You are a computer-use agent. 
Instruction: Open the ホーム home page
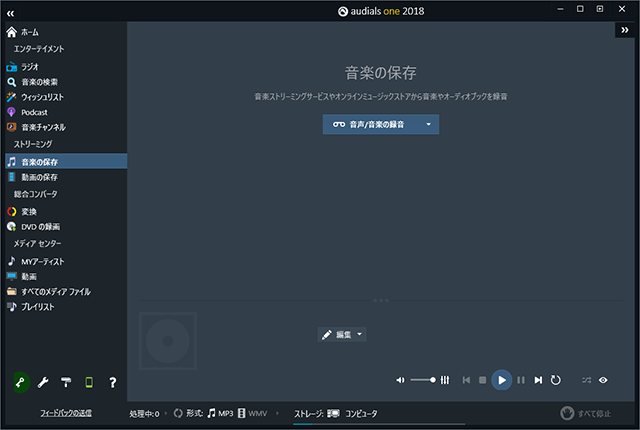pos(66,32)
